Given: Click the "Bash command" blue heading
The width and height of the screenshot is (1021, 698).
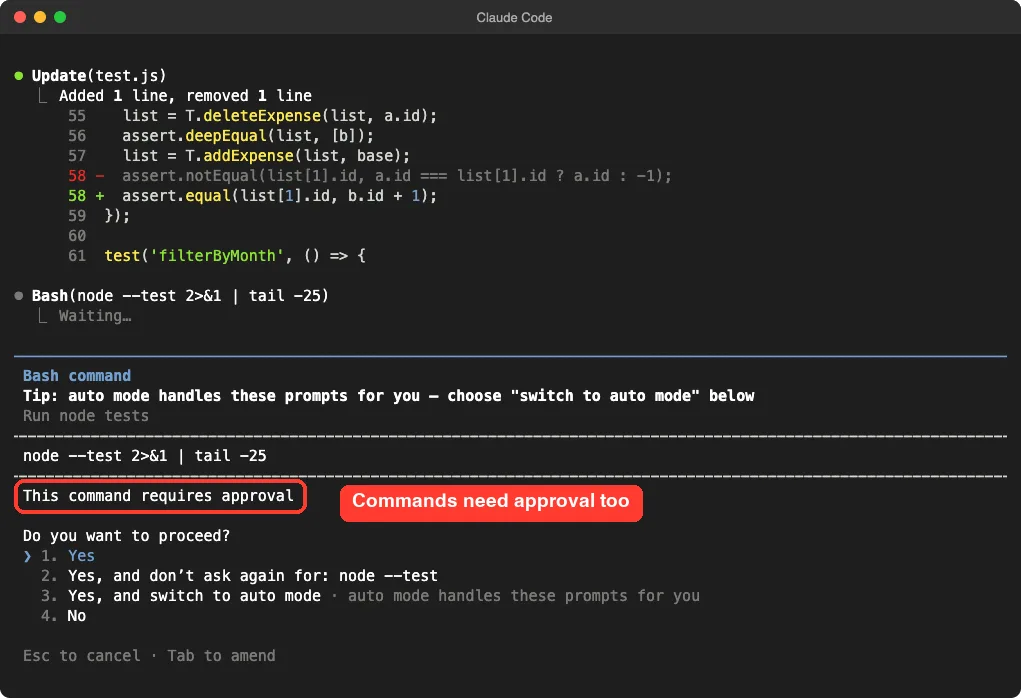Looking at the screenshot, I should pos(77,376).
